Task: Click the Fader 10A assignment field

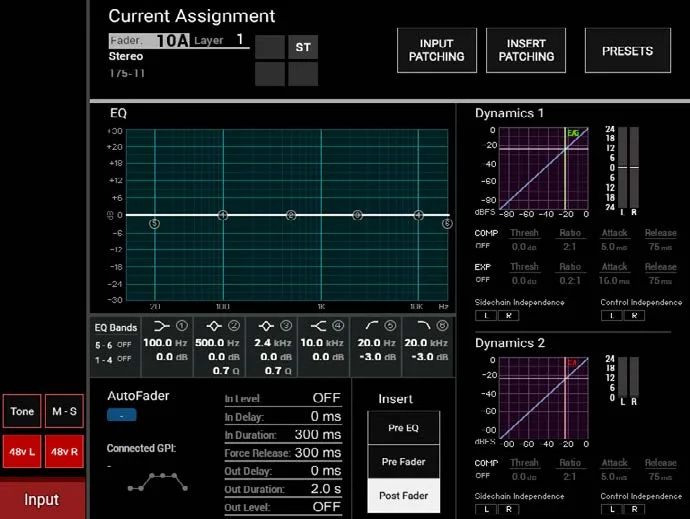Action: (x=149, y=40)
